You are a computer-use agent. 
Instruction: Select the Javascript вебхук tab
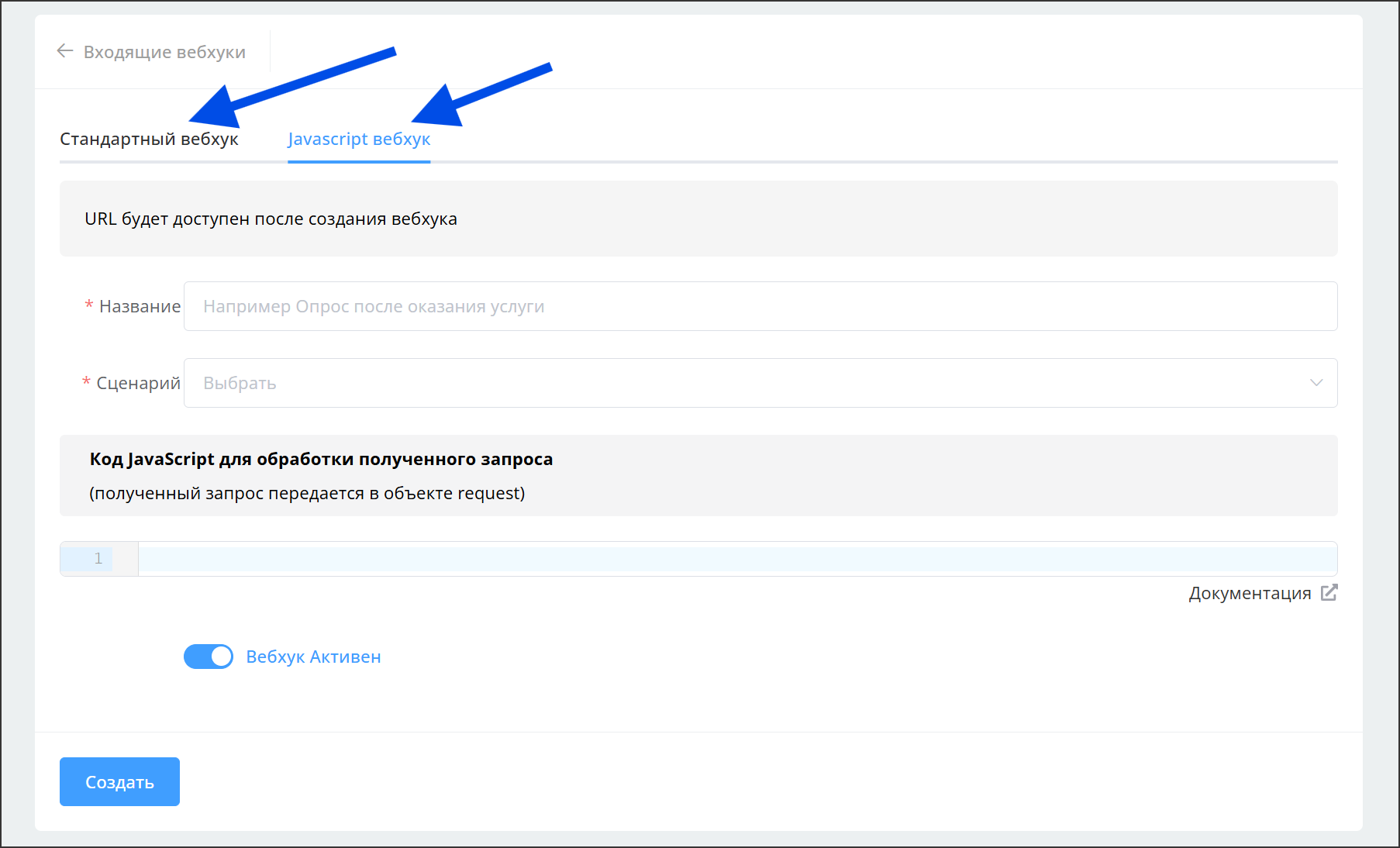click(x=359, y=140)
